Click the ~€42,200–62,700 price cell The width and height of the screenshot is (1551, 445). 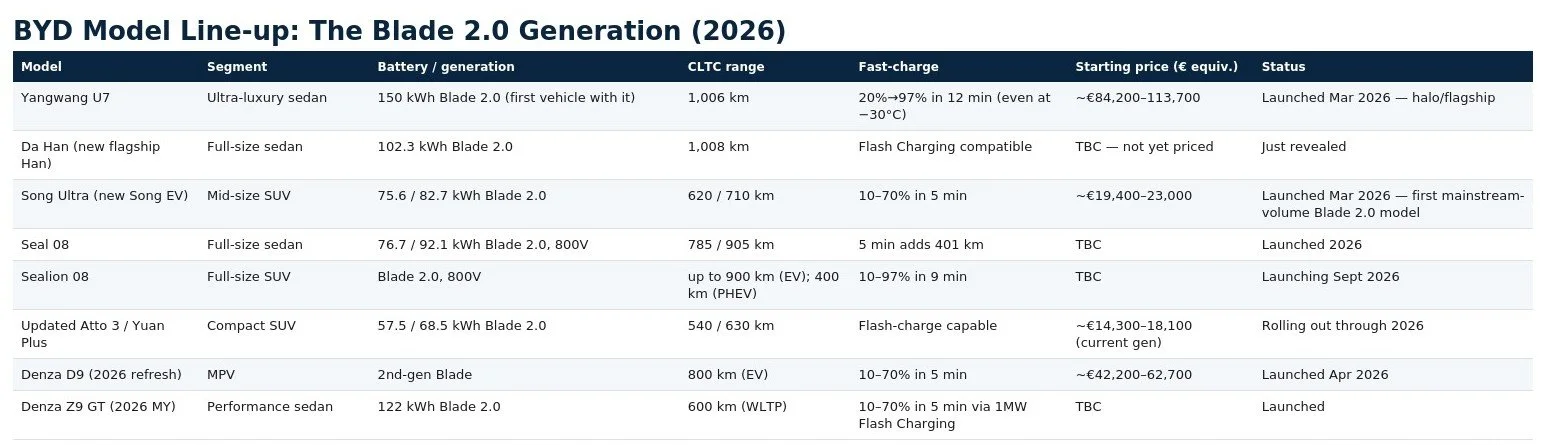tap(1133, 375)
